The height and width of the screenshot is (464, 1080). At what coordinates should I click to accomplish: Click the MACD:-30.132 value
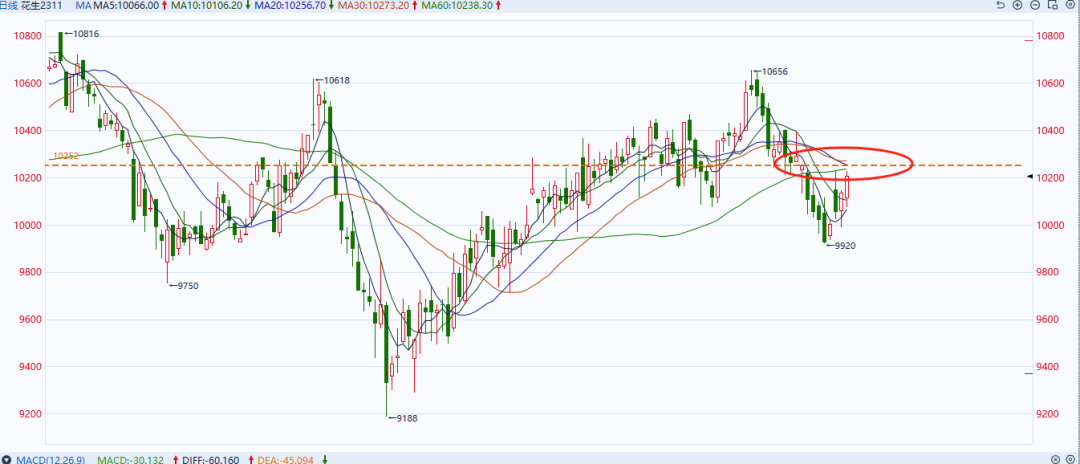coord(130,459)
